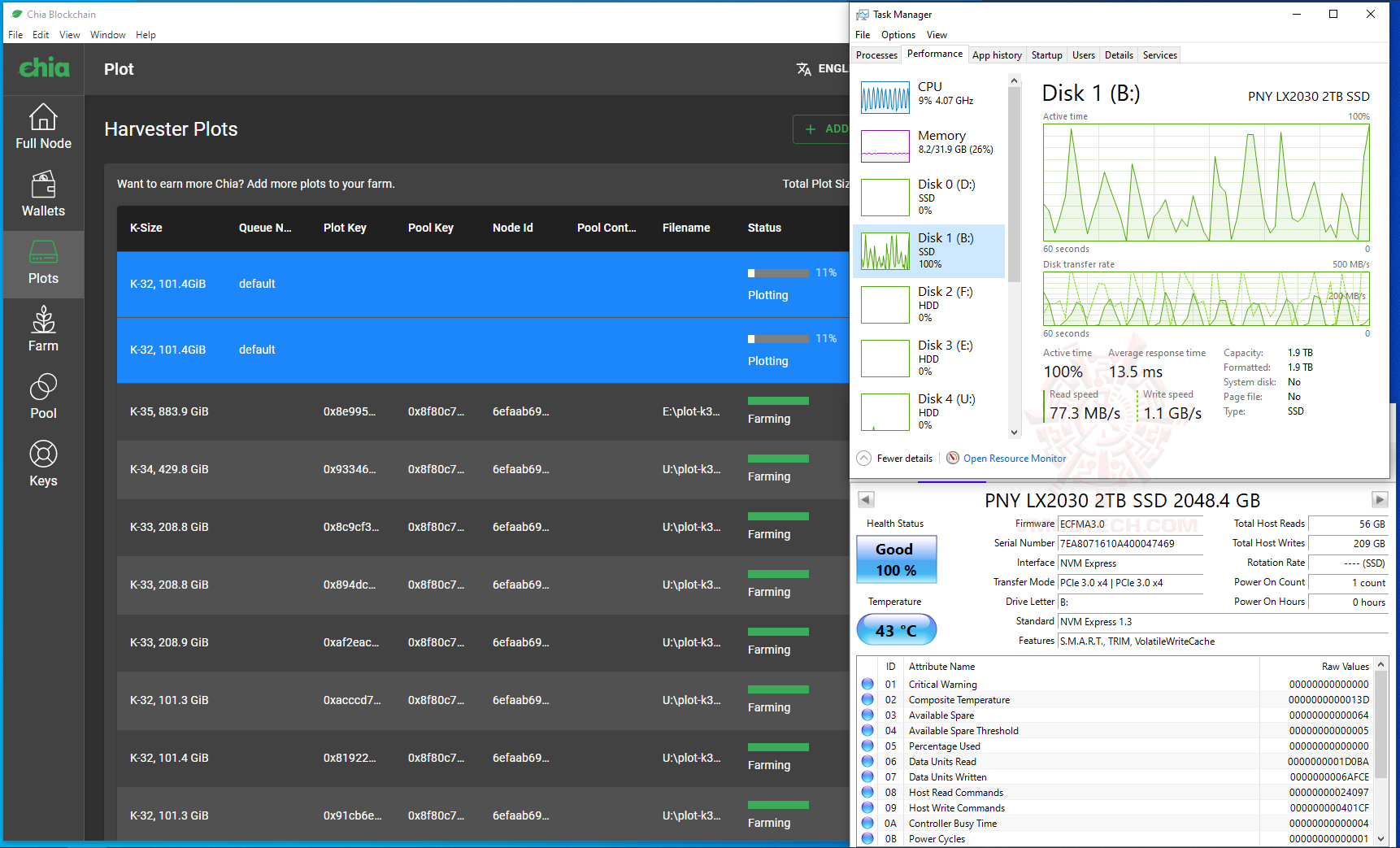Viewport: 1400px width, 848px height.
Task: Click the Controller Busy Time status icon
Action: coord(867,824)
